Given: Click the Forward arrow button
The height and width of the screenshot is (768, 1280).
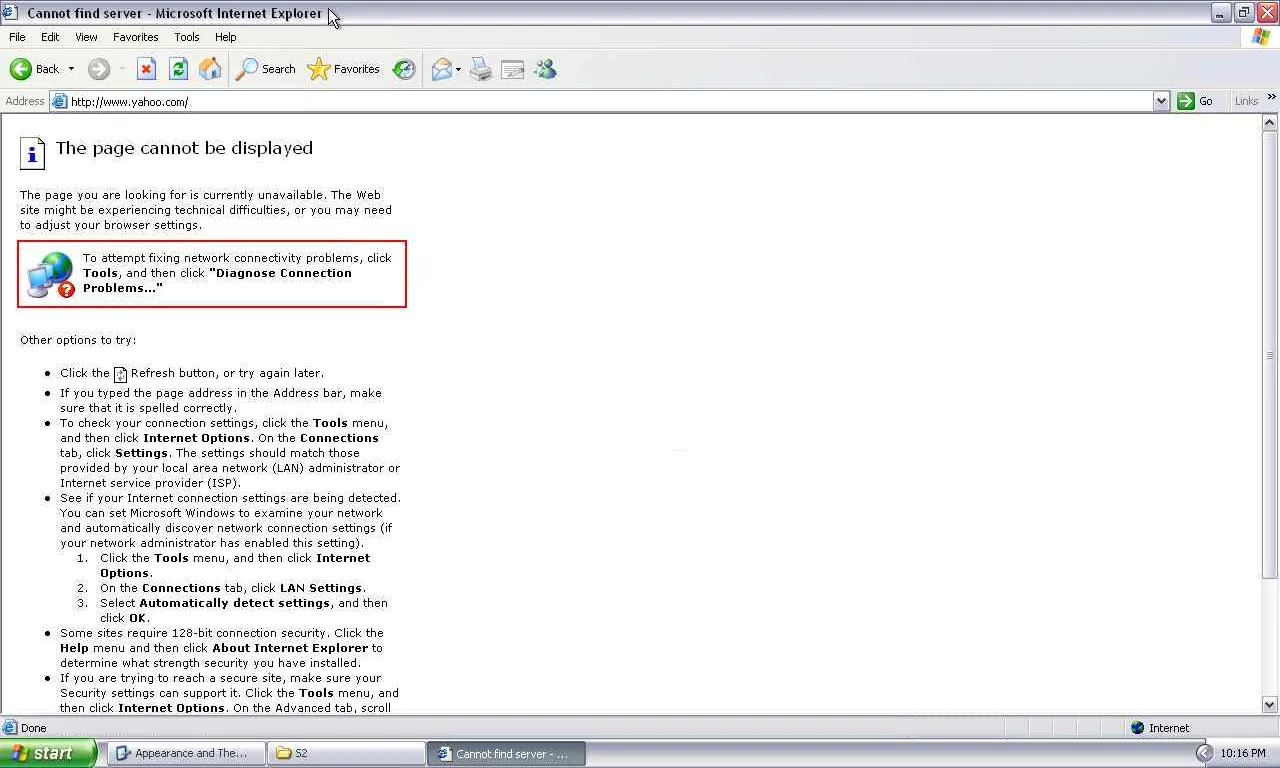Looking at the screenshot, I should click(x=98, y=69).
